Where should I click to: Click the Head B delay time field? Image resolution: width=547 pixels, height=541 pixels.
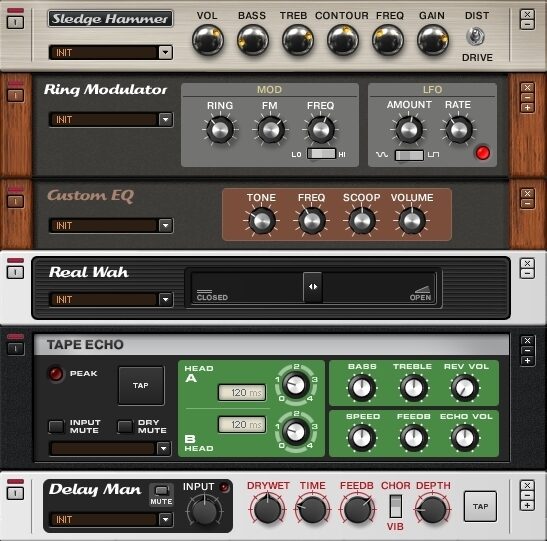point(242,424)
